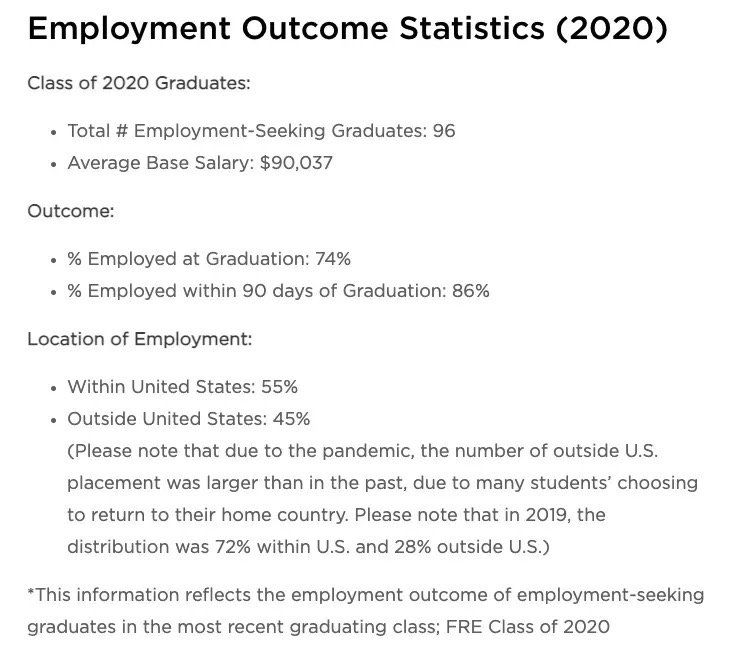Viewport: 741px width, 656px height.
Task: Click the "Outcome:" section label
Action: click(x=70, y=211)
